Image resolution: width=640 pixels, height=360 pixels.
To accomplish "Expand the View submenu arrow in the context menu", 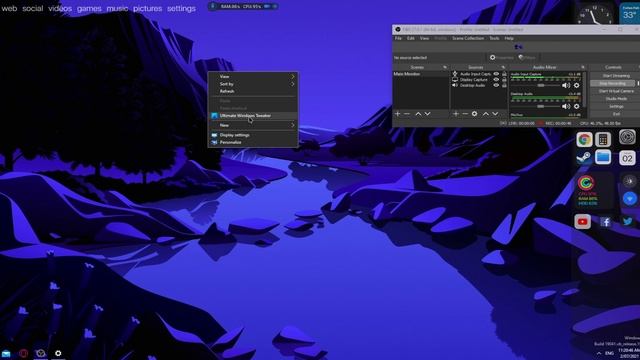I will pyautogui.click(x=293, y=76).
